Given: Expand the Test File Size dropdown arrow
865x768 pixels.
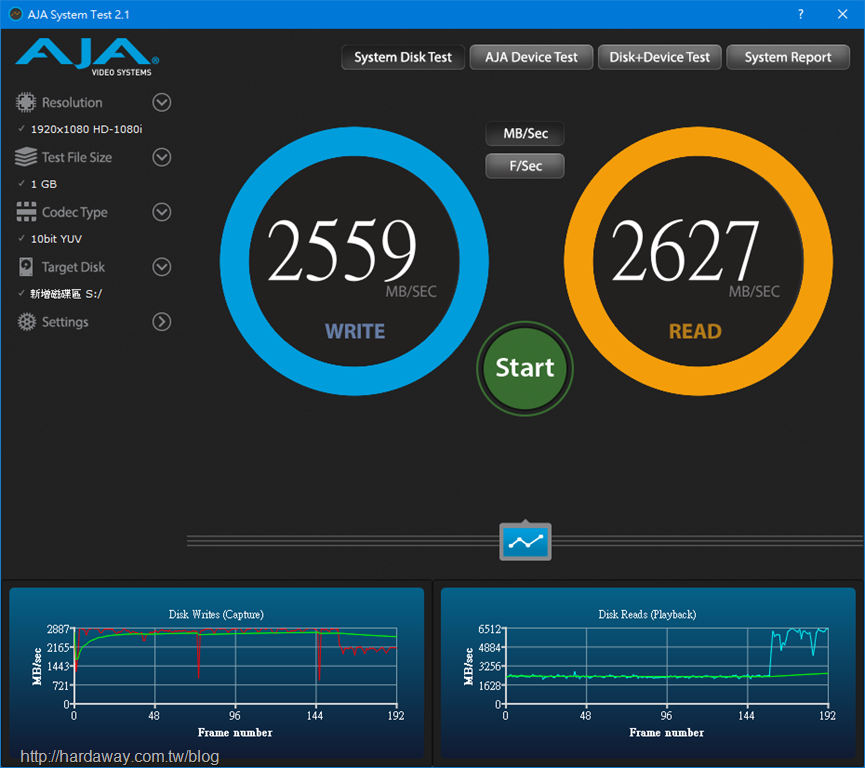Looking at the screenshot, I should [162, 157].
